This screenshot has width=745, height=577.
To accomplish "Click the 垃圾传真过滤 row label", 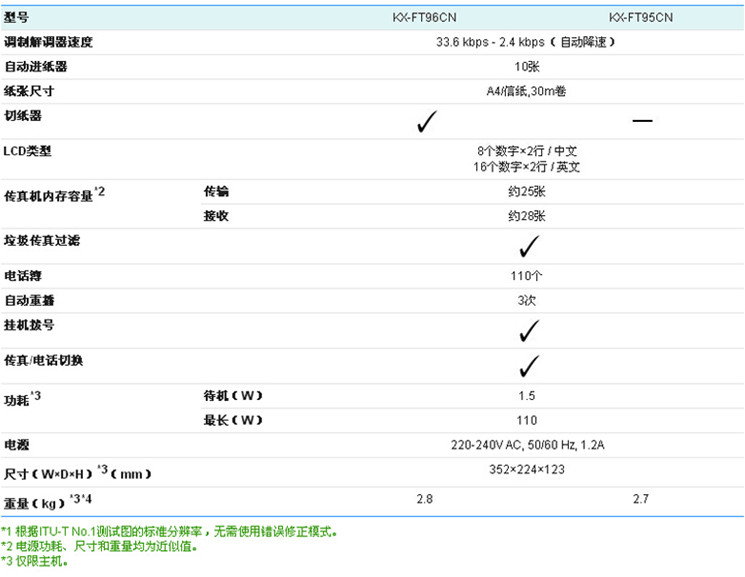I will click(42, 240).
